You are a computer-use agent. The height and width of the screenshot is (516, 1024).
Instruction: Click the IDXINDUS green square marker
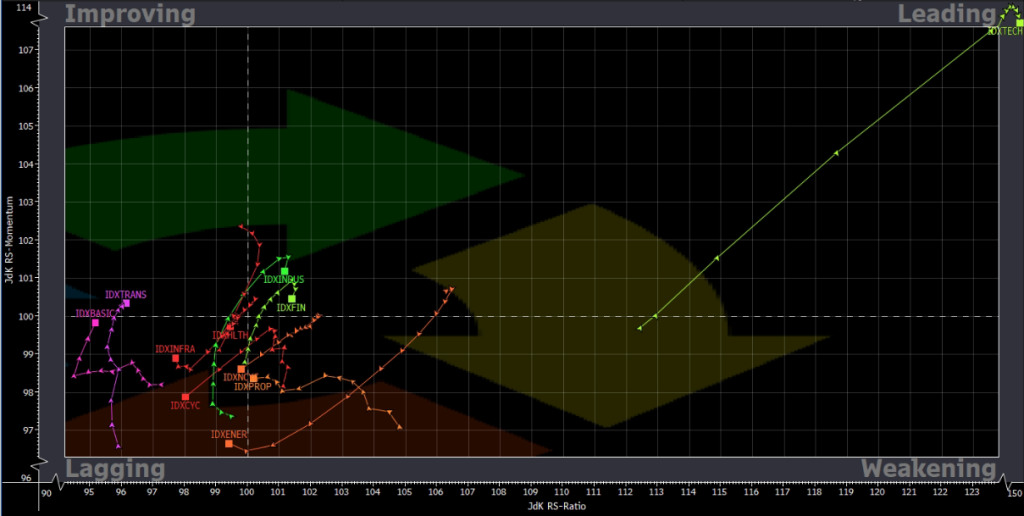click(285, 271)
